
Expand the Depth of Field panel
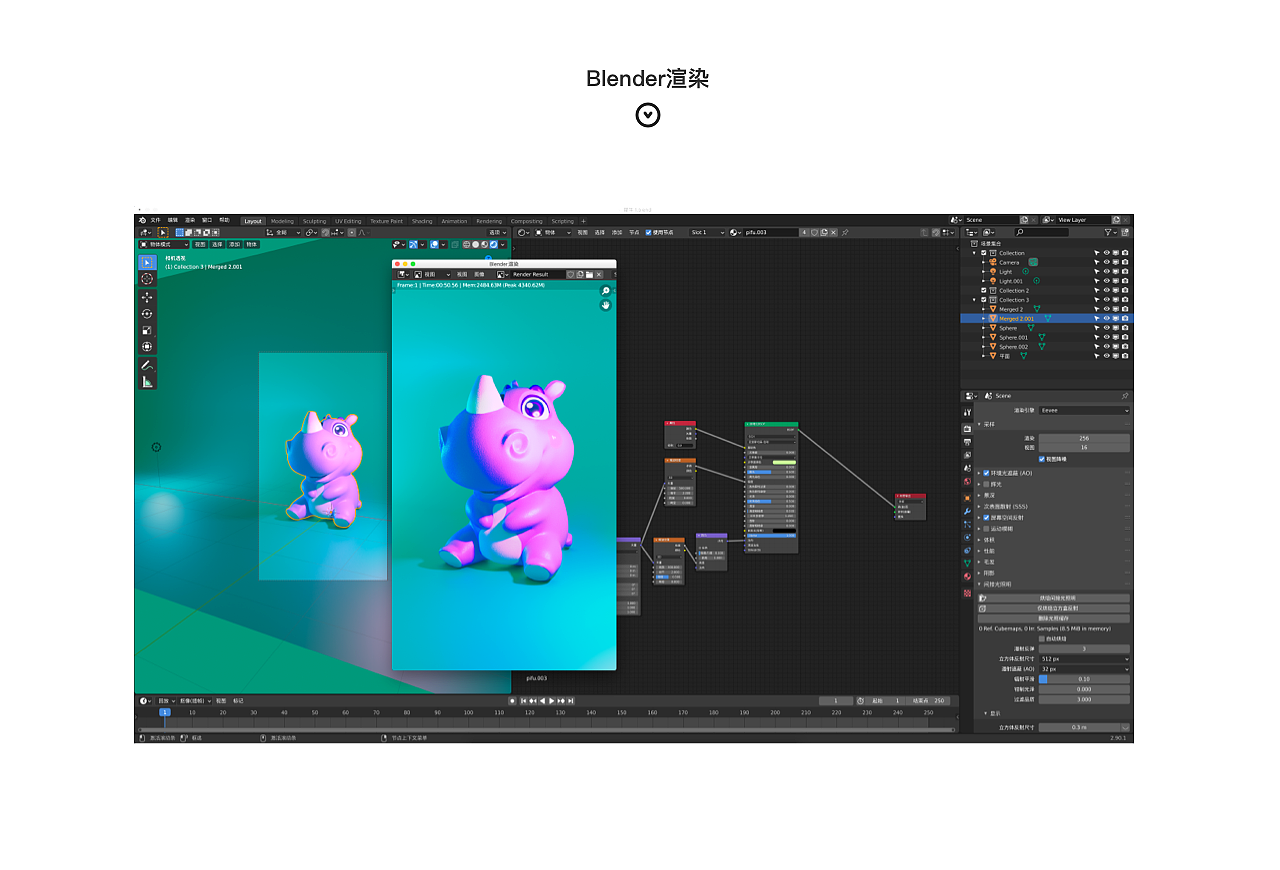[x=979, y=495]
